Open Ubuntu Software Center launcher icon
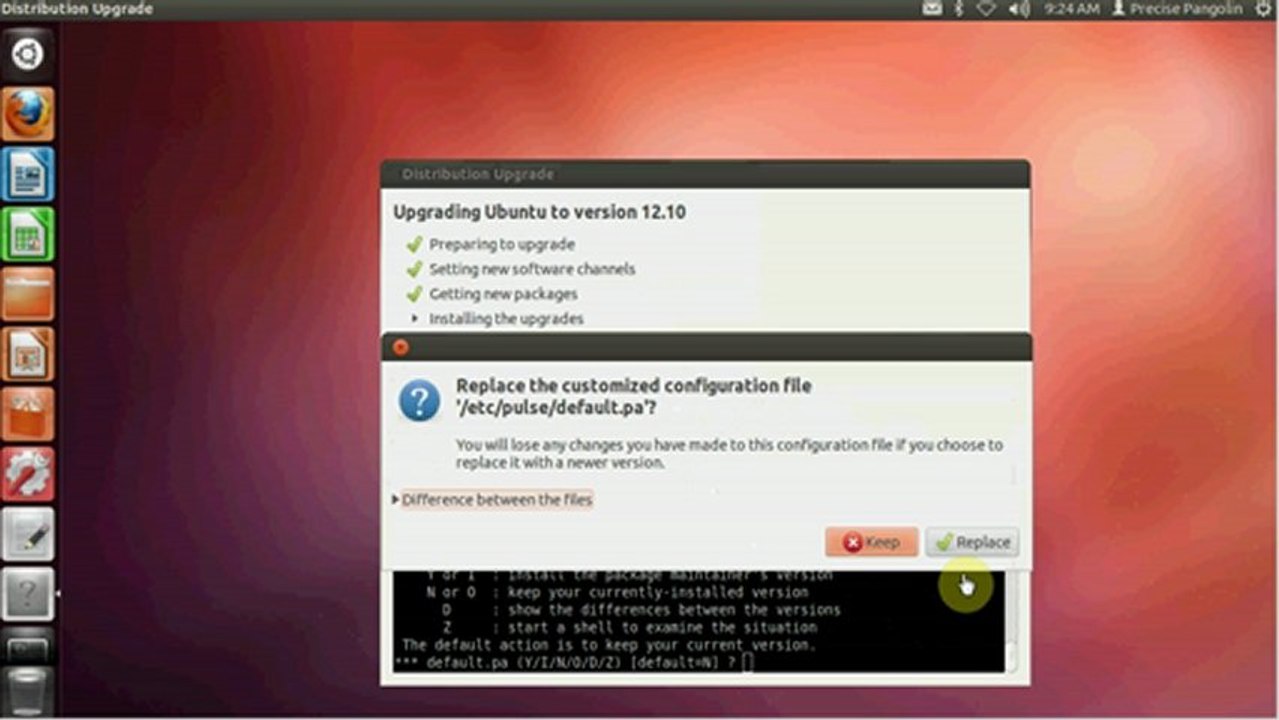 click(x=27, y=414)
